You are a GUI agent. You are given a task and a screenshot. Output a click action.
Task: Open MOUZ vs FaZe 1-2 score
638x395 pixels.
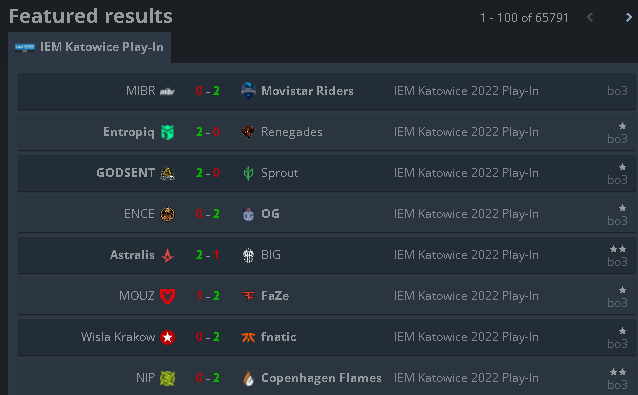pos(208,296)
